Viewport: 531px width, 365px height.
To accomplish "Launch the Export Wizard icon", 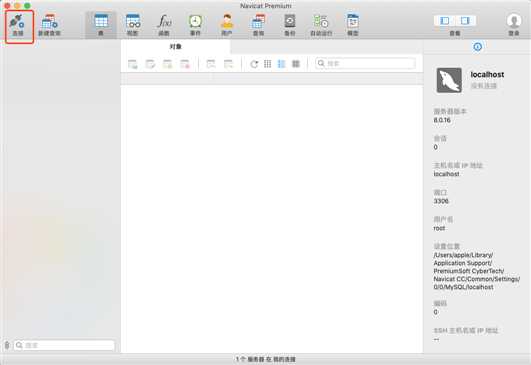I will pyautogui.click(x=229, y=64).
